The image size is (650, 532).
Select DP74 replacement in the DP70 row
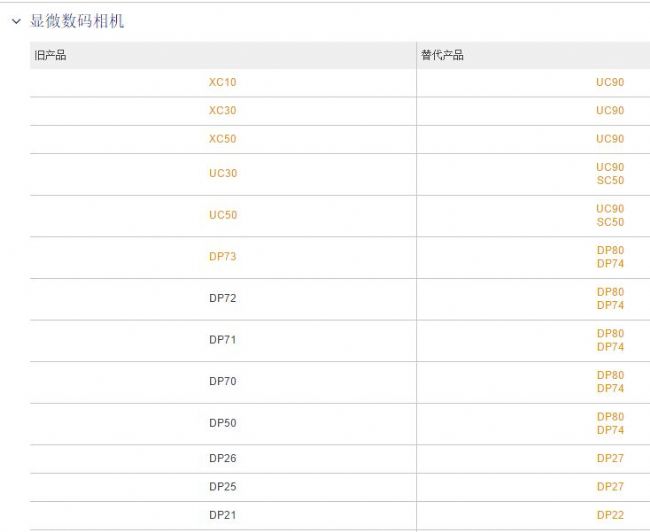(609, 388)
